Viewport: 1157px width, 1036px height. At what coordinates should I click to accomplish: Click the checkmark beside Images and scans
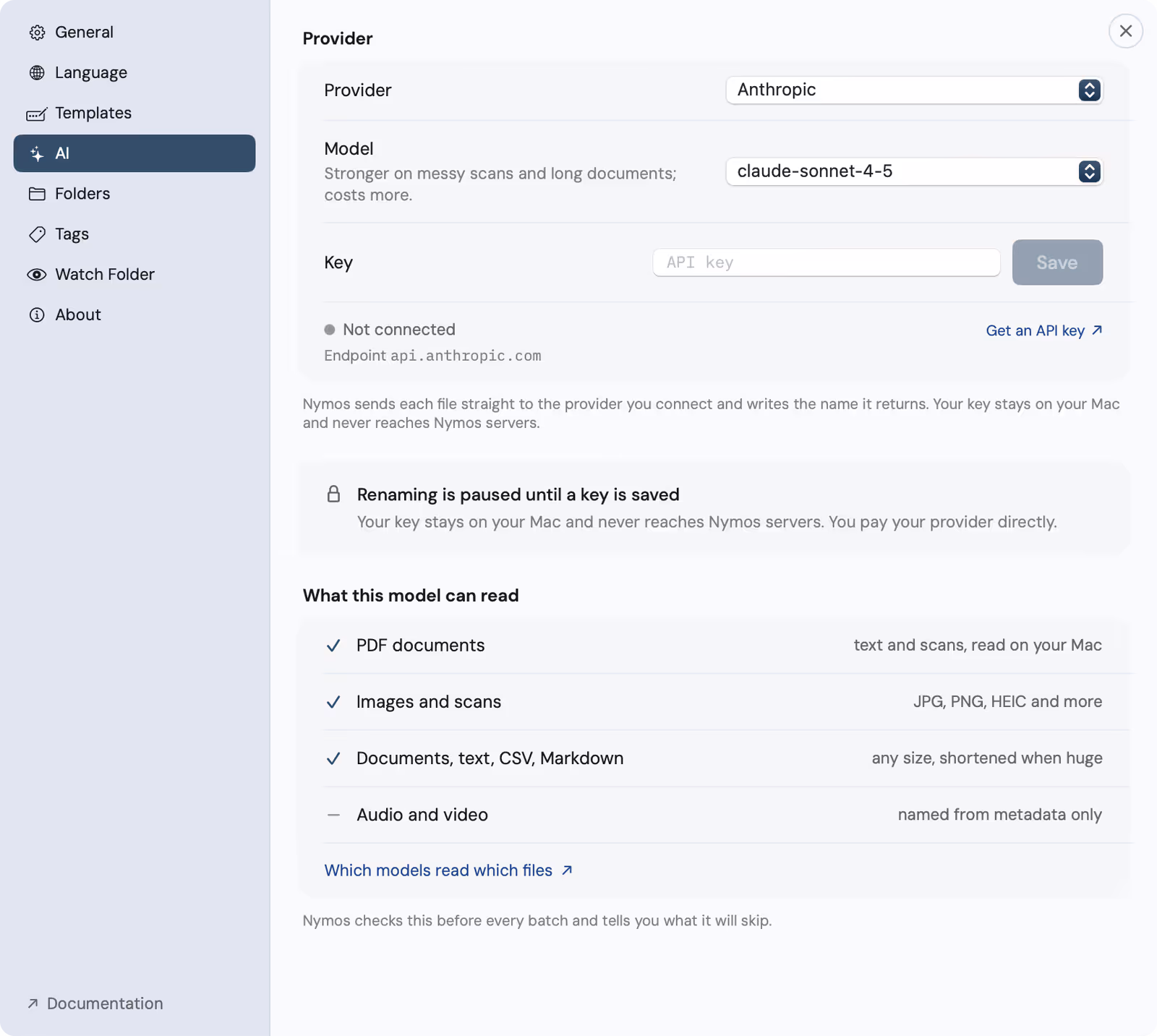(333, 702)
